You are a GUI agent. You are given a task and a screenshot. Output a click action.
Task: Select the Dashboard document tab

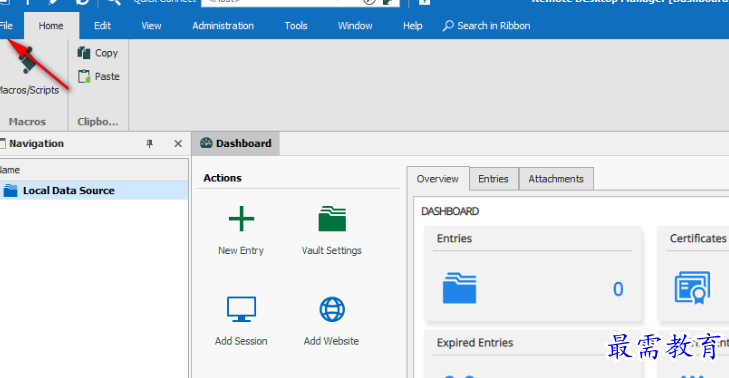click(236, 143)
